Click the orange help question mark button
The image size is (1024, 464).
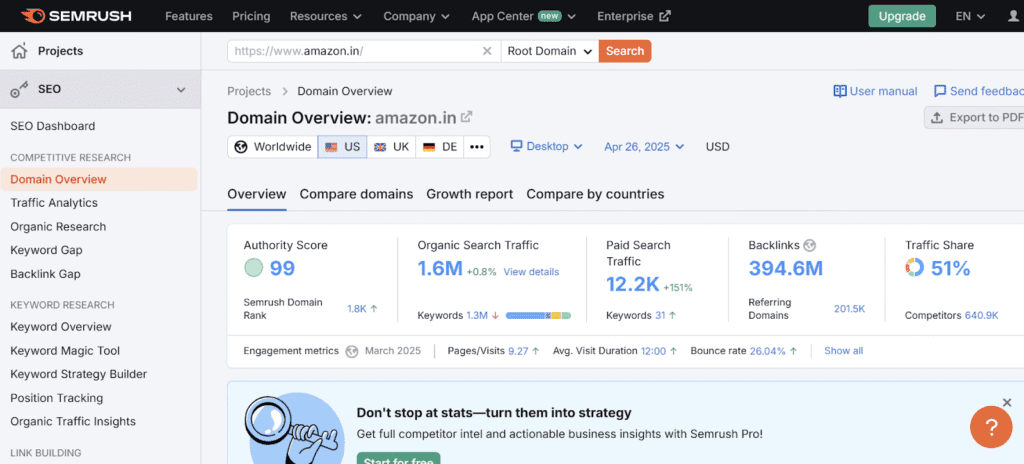[x=990, y=427]
